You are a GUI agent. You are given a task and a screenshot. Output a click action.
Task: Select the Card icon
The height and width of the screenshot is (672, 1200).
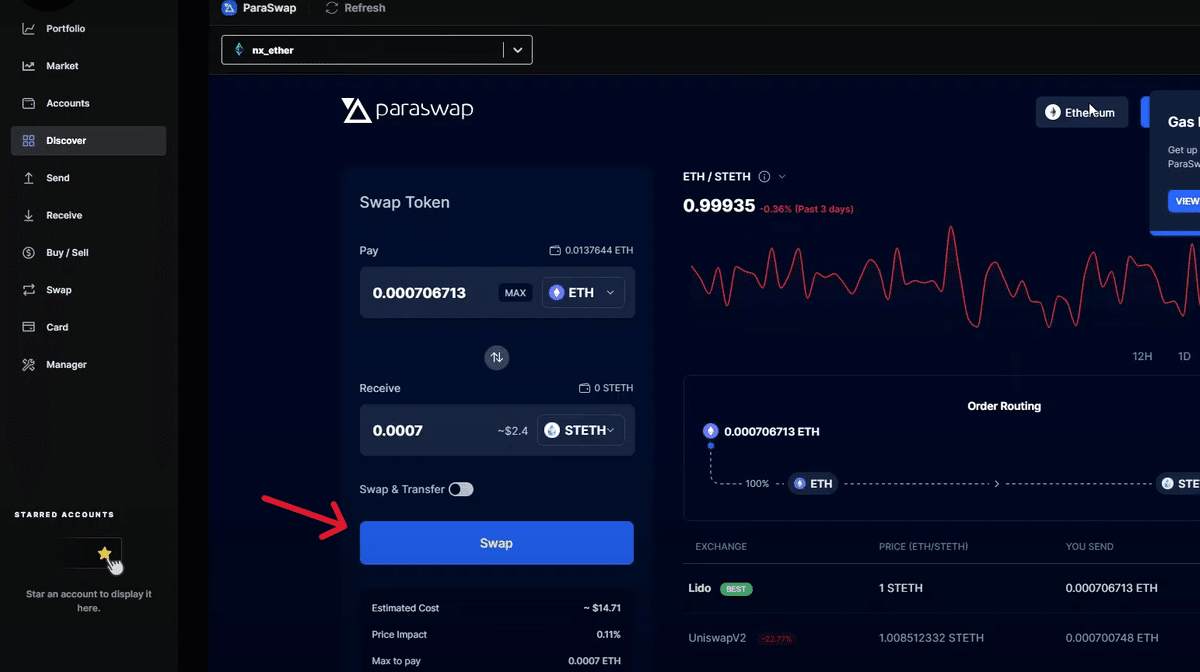(x=29, y=327)
